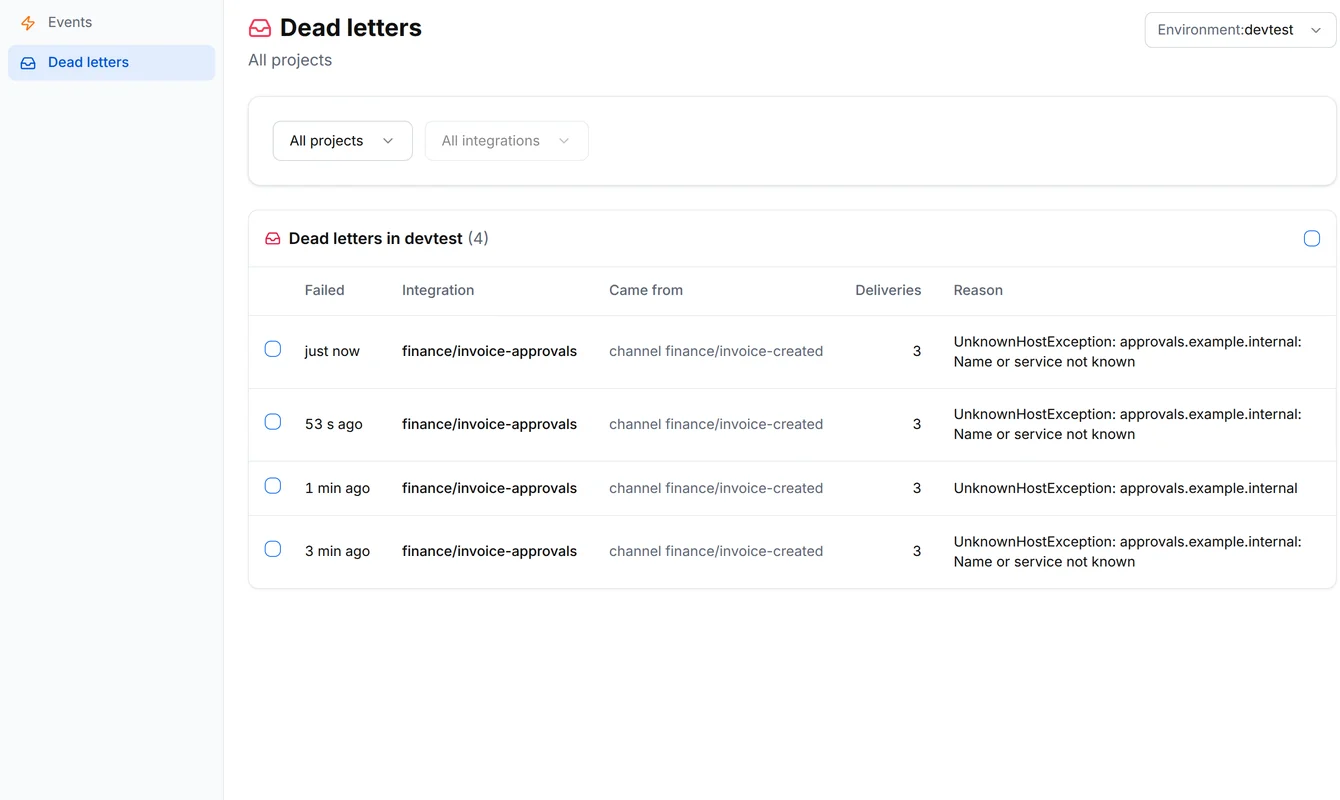Click the 'Came from' column header

click(x=646, y=290)
